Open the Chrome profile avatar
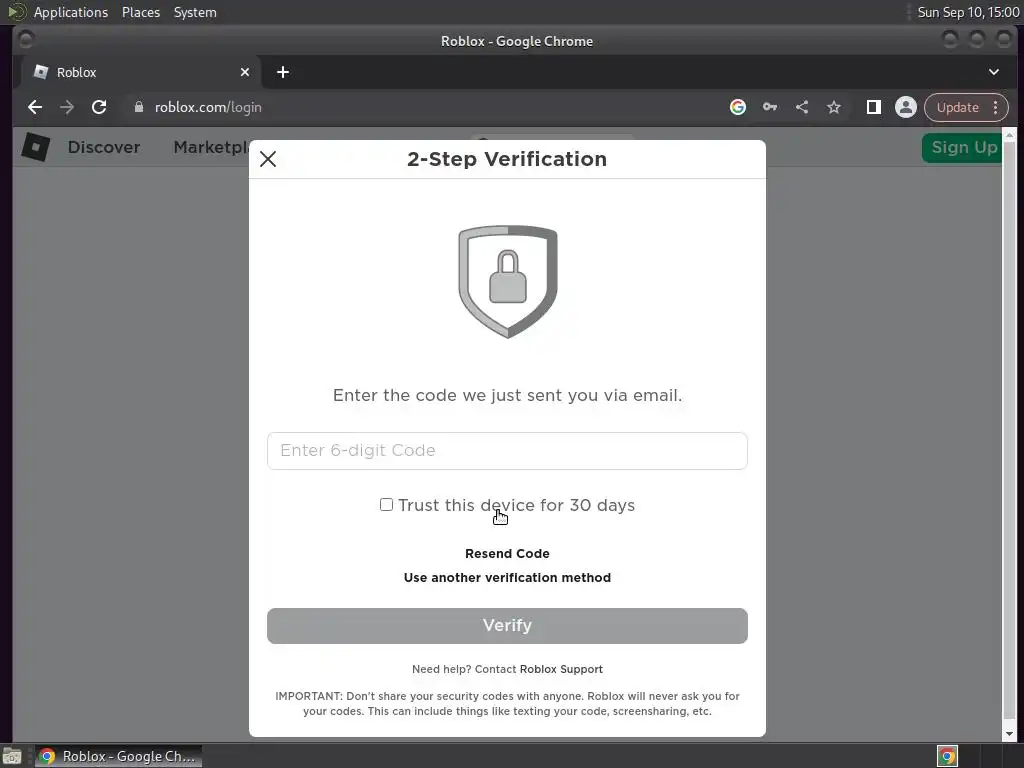1024x768 pixels. point(906,107)
